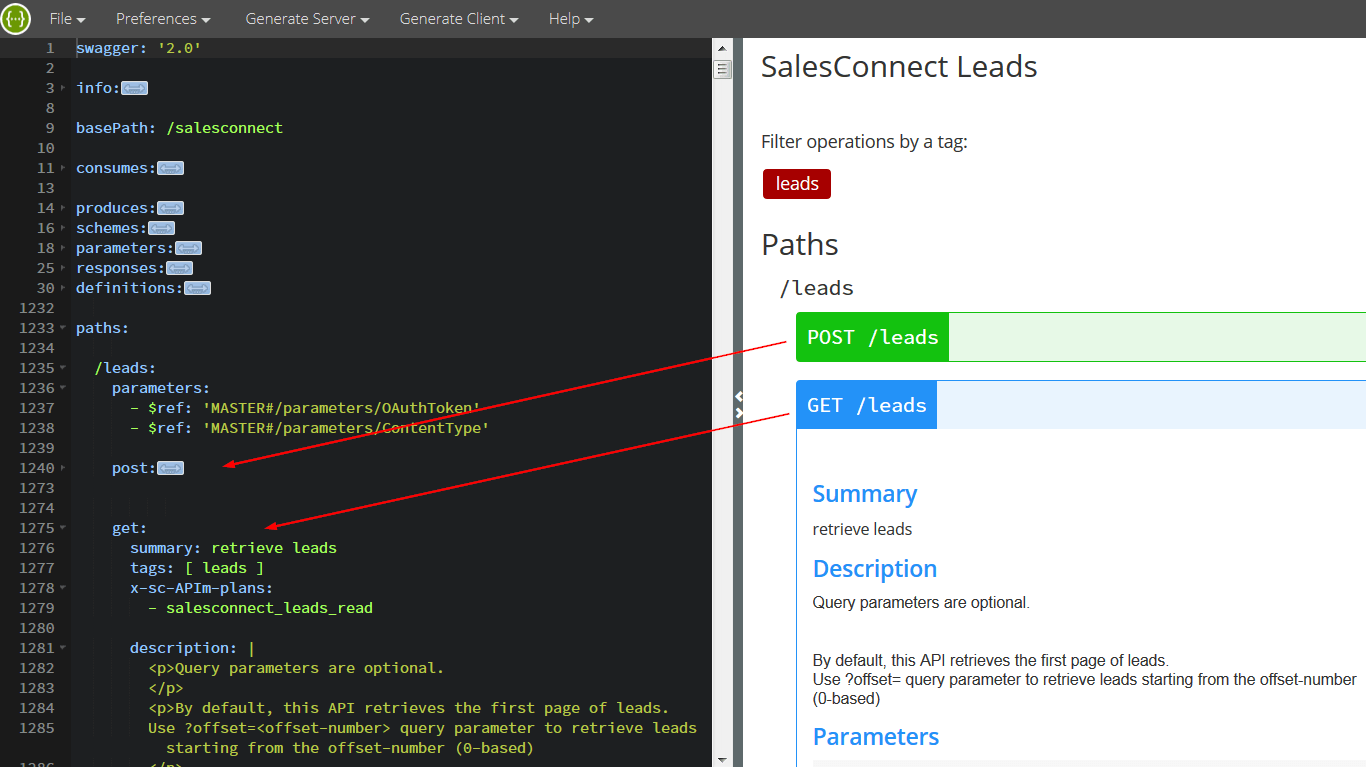Collapse the GET /leads operation header
The width and height of the screenshot is (1366, 767).
(x=866, y=404)
